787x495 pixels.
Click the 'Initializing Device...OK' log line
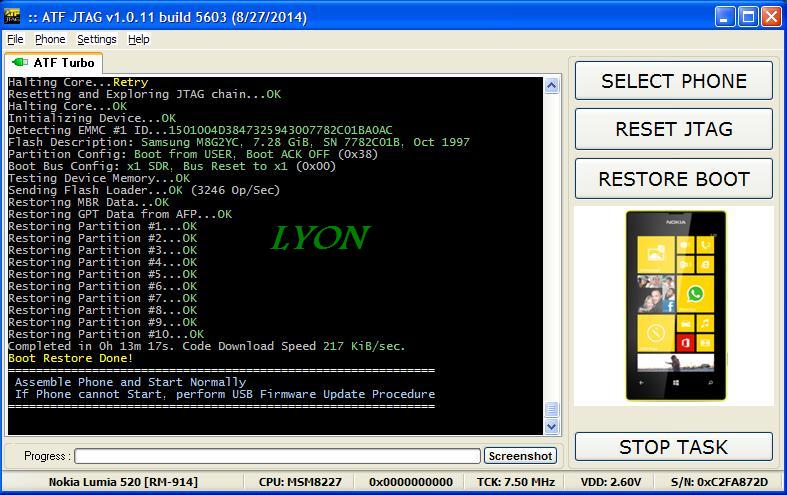92,118
